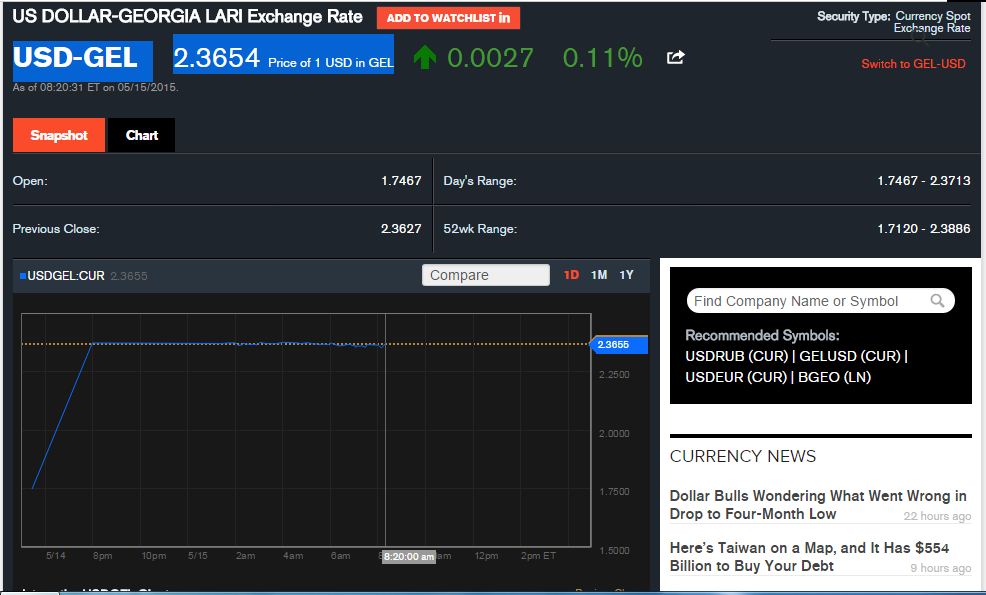Click the share icon beside the percent change
Image resolution: width=986 pixels, height=595 pixels.
(676, 58)
